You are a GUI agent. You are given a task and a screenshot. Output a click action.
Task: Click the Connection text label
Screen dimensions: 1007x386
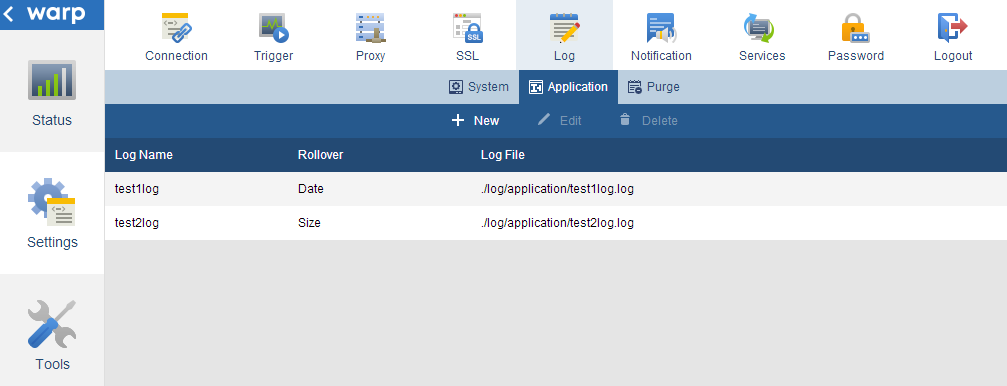[177, 56]
